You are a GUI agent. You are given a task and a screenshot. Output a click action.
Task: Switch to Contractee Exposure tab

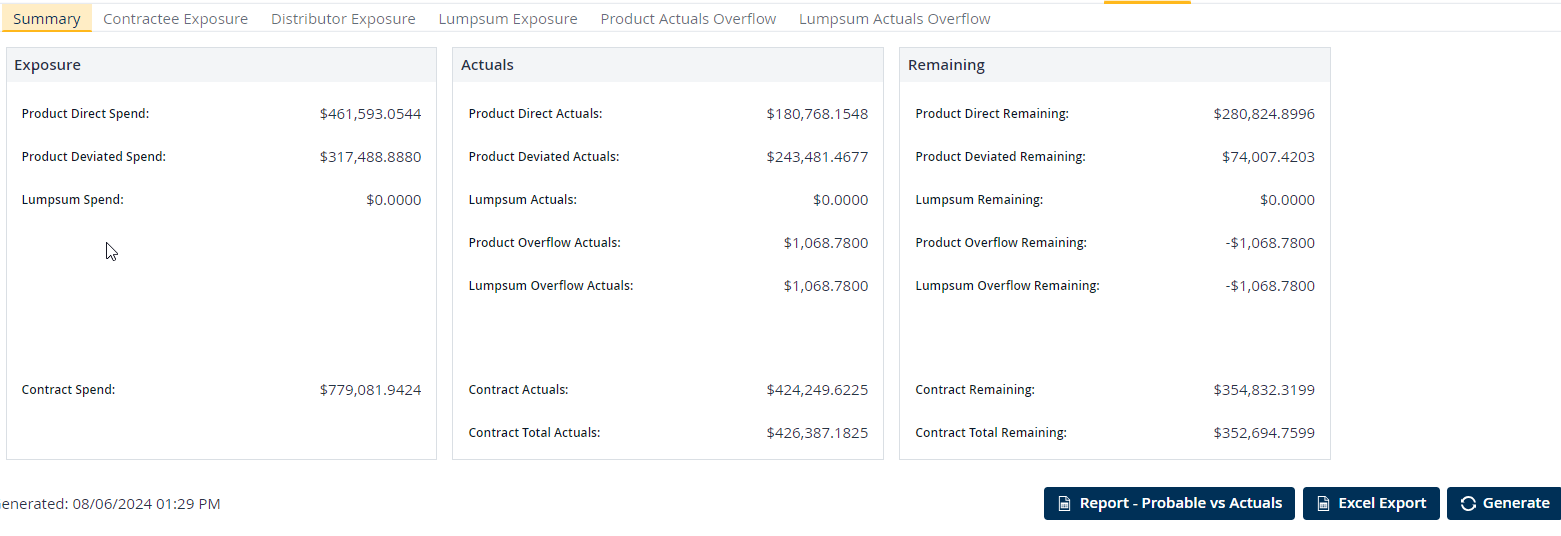(x=175, y=19)
